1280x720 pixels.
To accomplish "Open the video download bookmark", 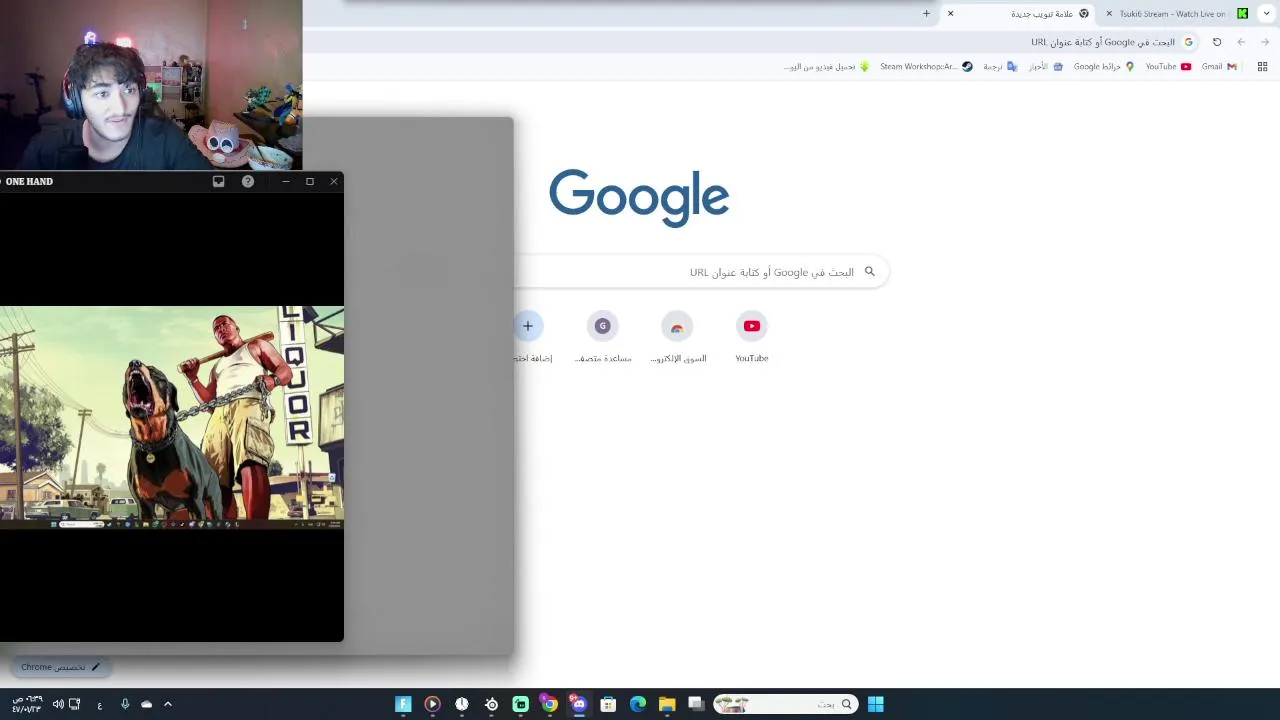I will click(x=826, y=67).
